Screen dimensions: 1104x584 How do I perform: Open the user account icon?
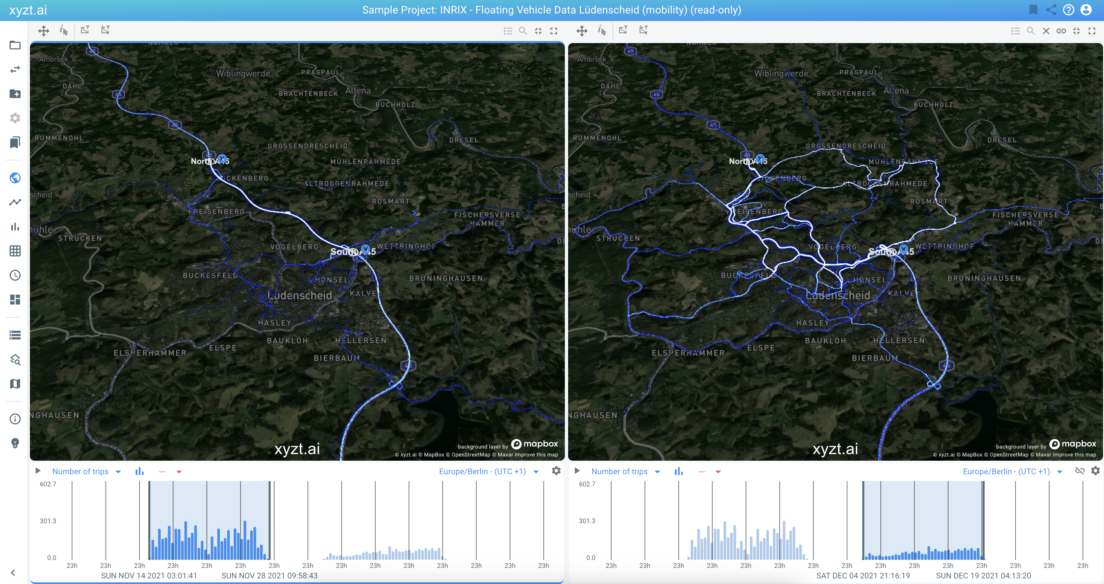click(x=1086, y=10)
